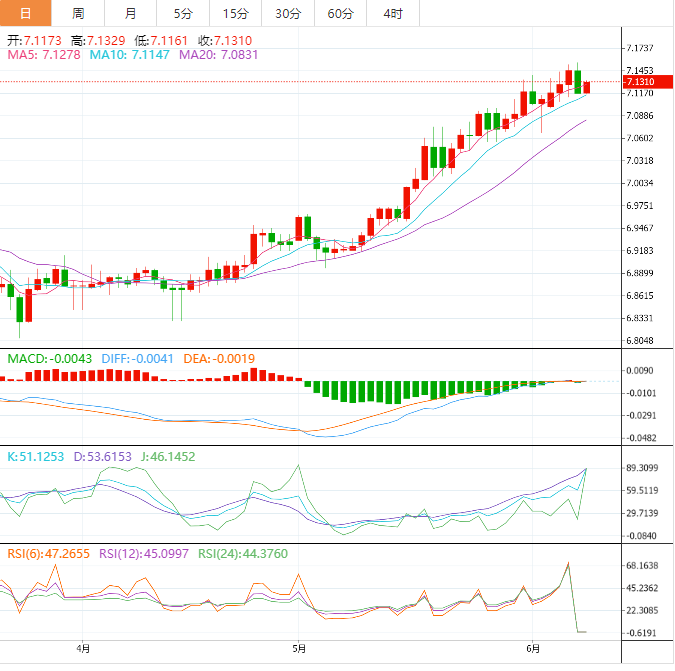This screenshot has height=671, width=675.
Task: Click the MACD indicator value label
Action: tap(50, 358)
